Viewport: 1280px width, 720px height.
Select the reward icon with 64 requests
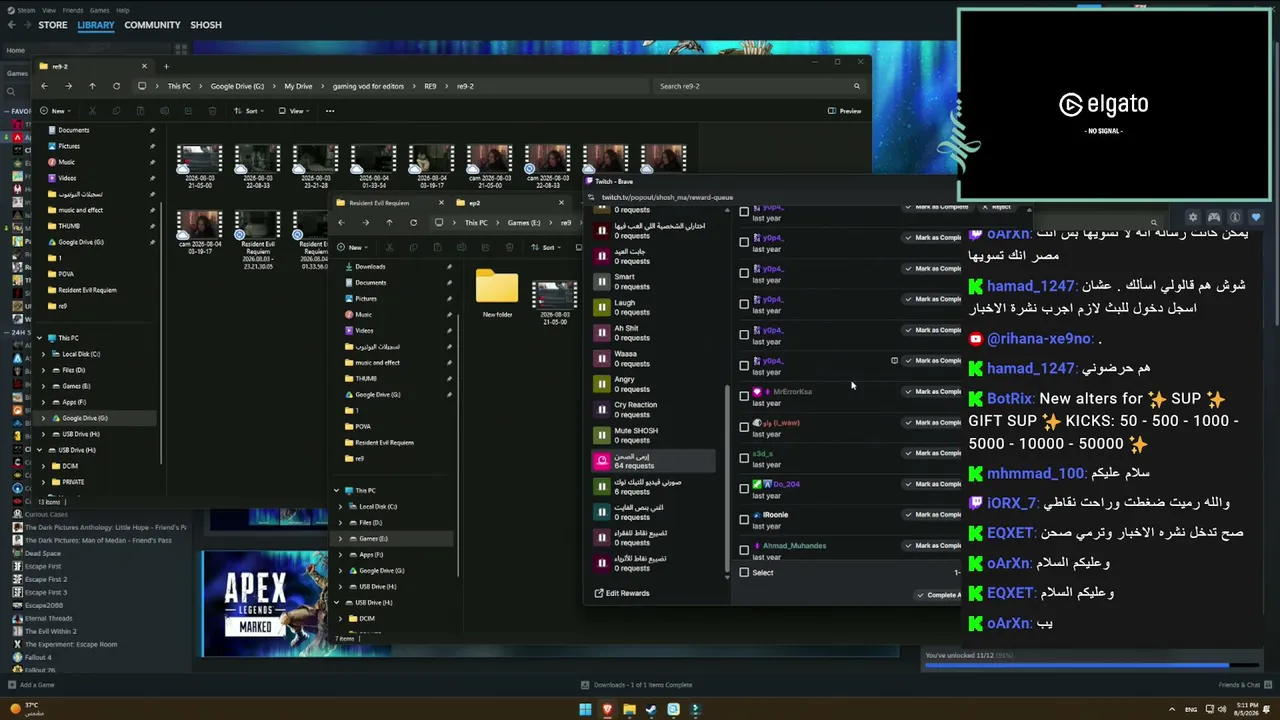pos(601,461)
